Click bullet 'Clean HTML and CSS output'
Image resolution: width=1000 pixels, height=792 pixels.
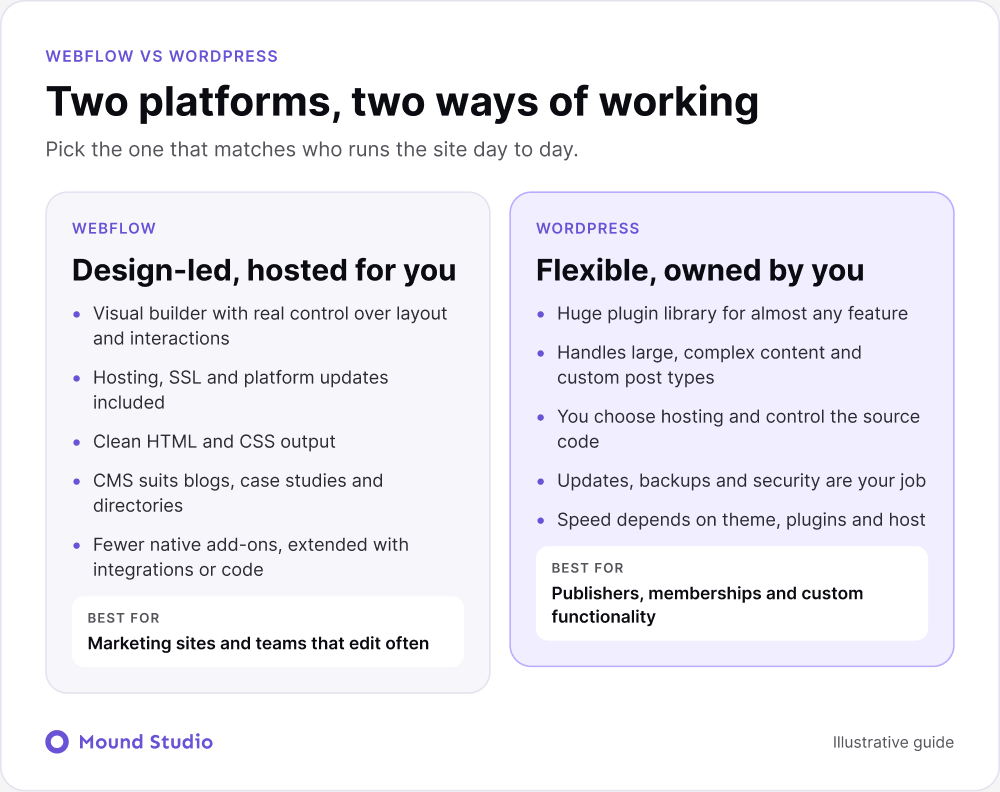tap(214, 441)
